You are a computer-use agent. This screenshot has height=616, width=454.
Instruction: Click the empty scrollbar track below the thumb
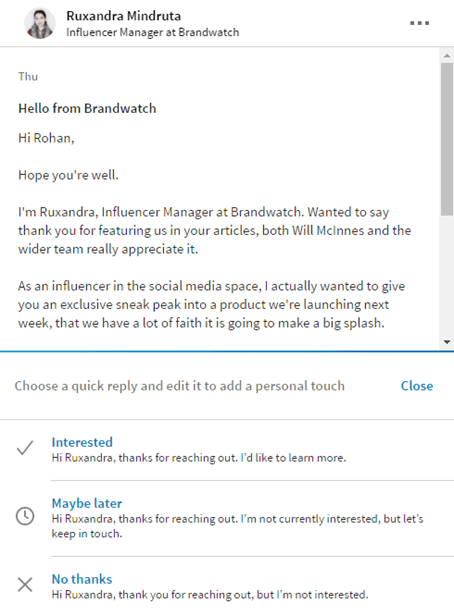click(447, 275)
